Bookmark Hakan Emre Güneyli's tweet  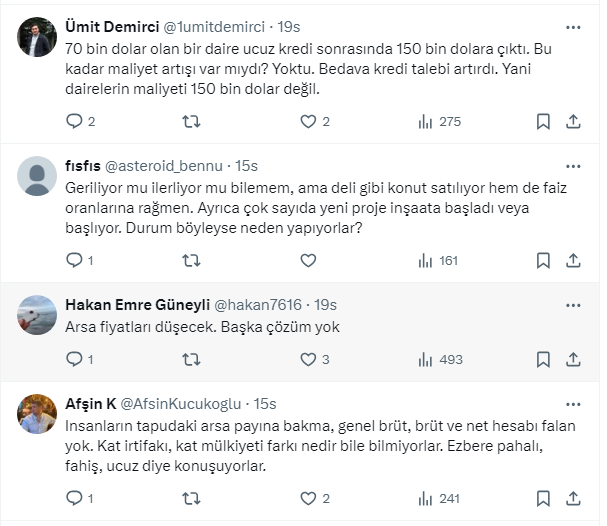[542, 359]
